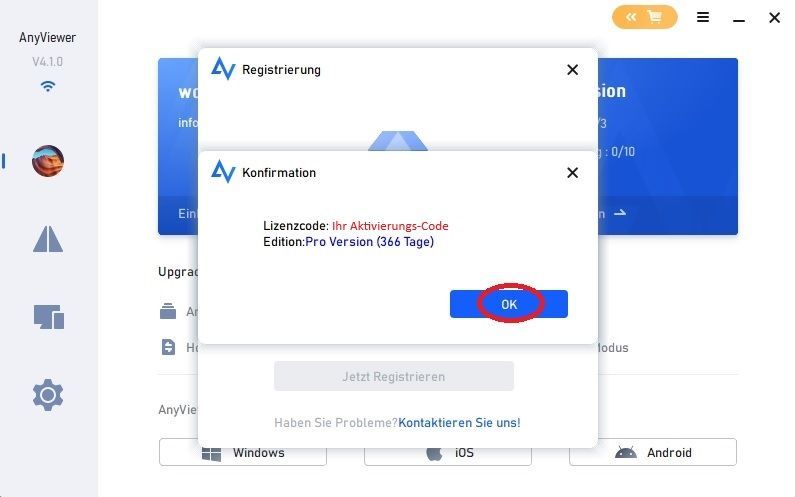Viewport: 795px width, 497px height.
Task: Select the iOS download button
Action: pyautogui.click(x=448, y=452)
